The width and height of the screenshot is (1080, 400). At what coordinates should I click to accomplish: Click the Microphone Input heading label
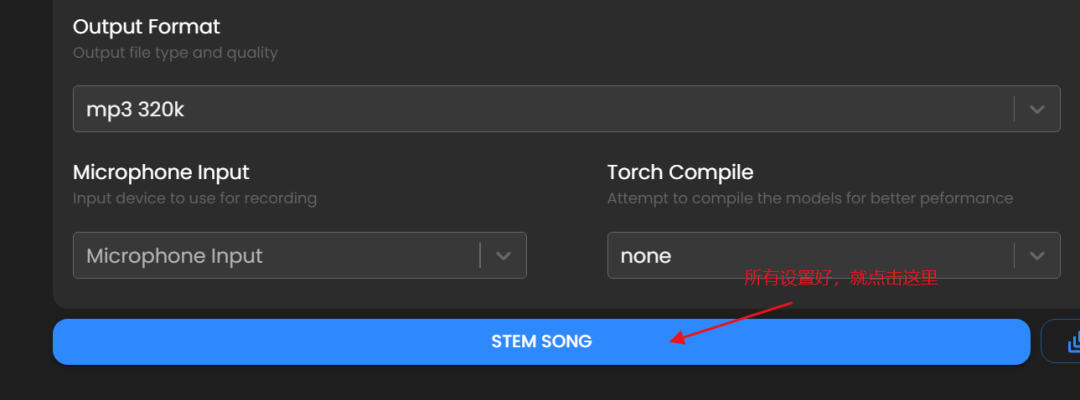coord(161,172)
